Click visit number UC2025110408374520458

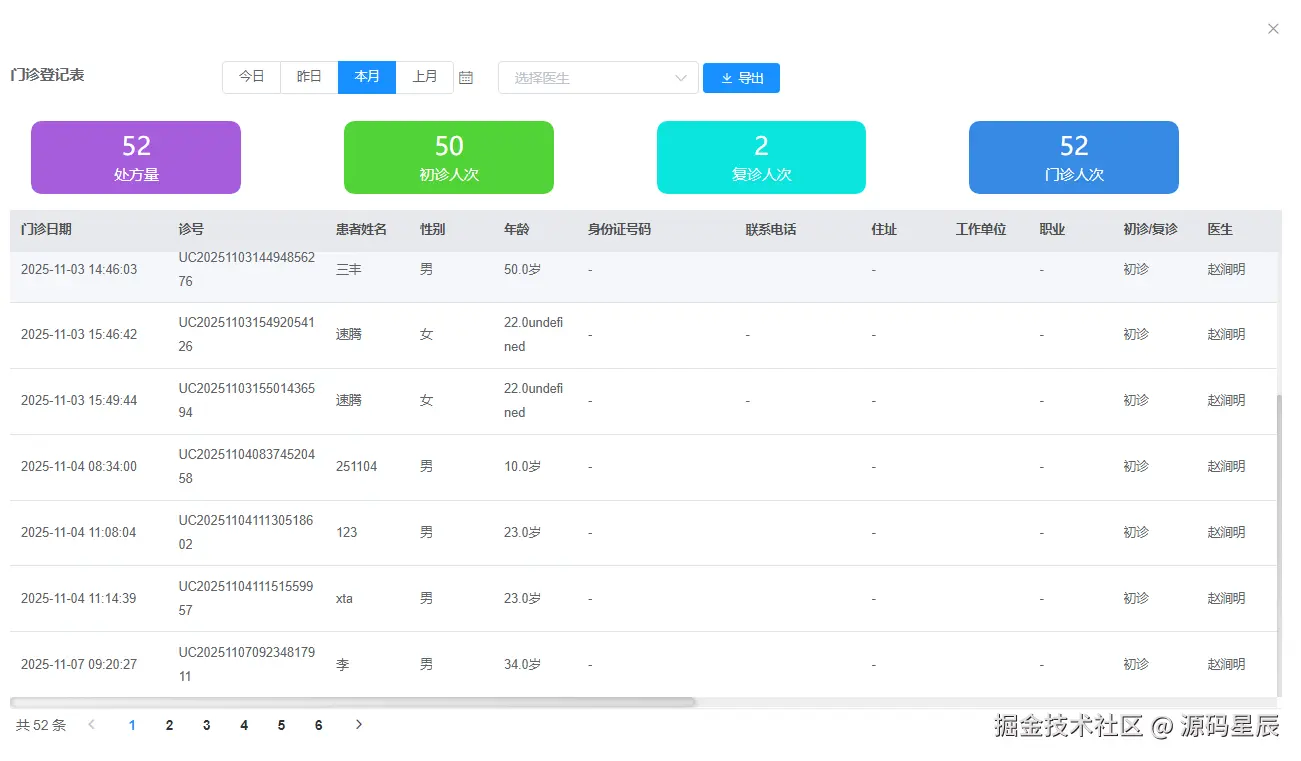(247, 466)
